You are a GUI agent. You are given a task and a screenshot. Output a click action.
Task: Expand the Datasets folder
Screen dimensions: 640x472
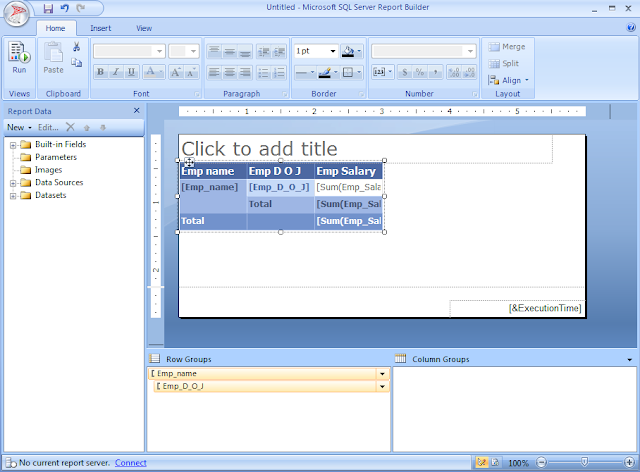click(x=13, y=196)
